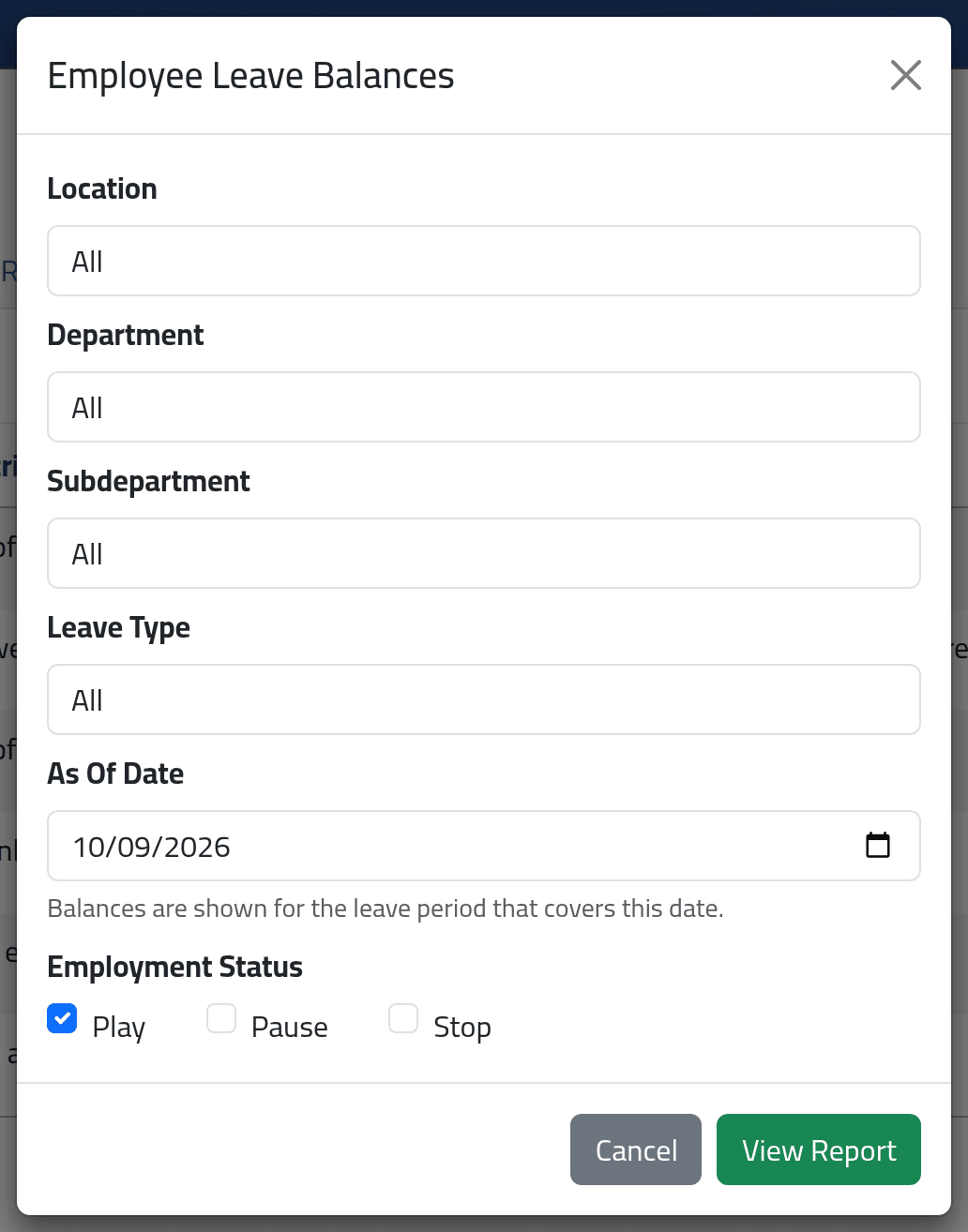This screenshot has width=968, height=1232.
Task: Click the Pause label text
Action: point(290,1028)
